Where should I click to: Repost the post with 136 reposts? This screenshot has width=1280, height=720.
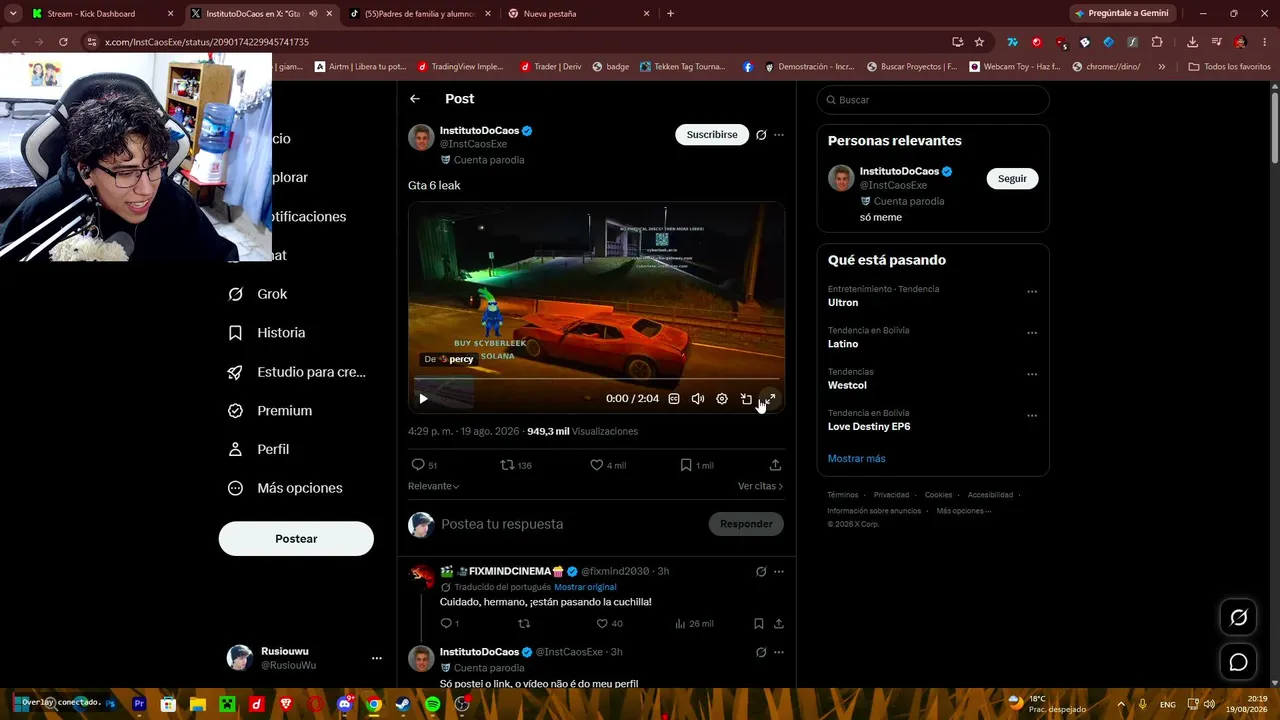(507, 465)
